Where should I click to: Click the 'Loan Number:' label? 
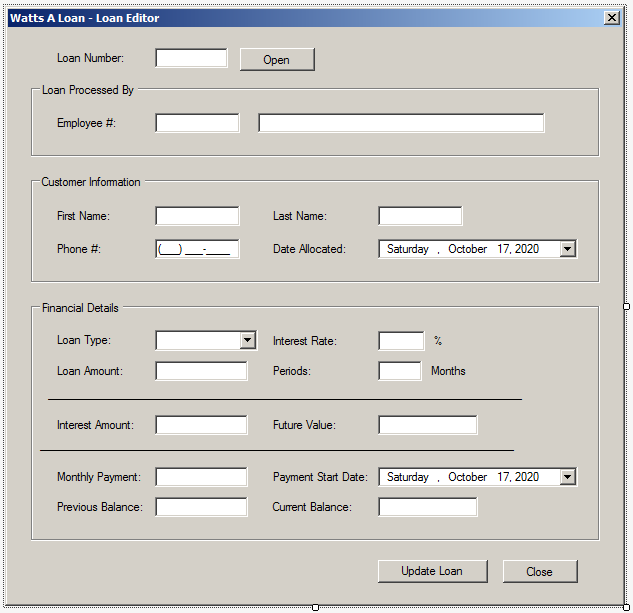(90, 58)
